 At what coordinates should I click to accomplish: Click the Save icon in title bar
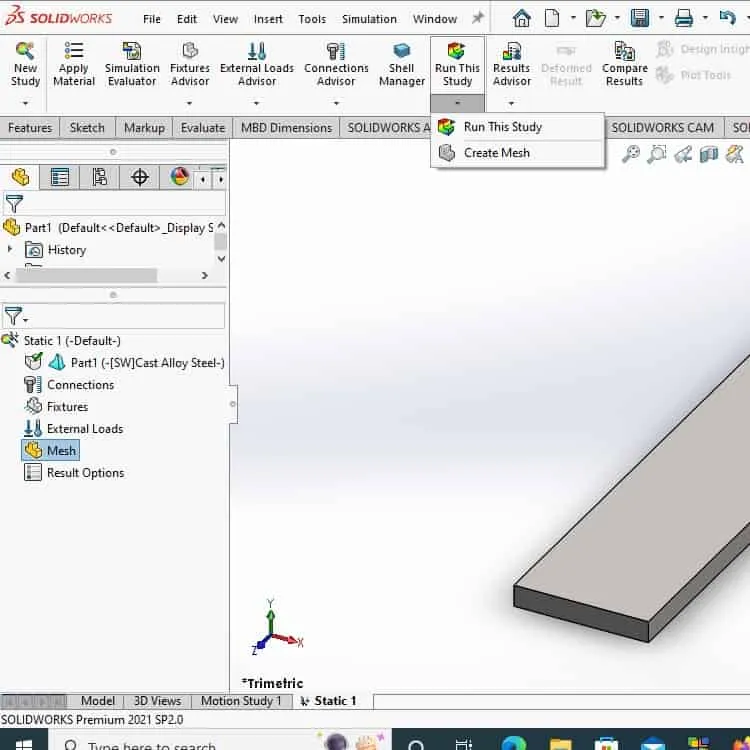click(640, 18)
